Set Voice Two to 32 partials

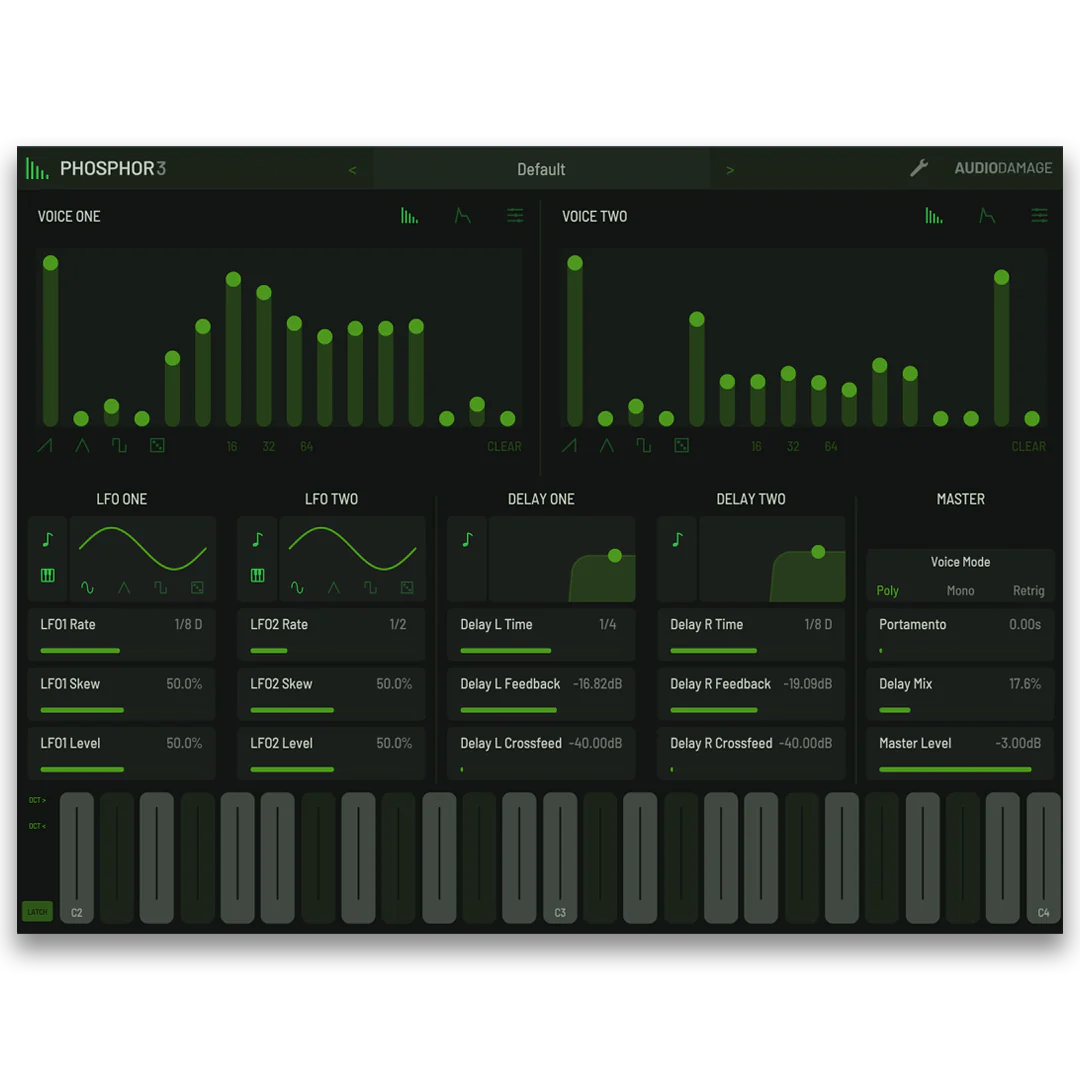pos(793,446)
